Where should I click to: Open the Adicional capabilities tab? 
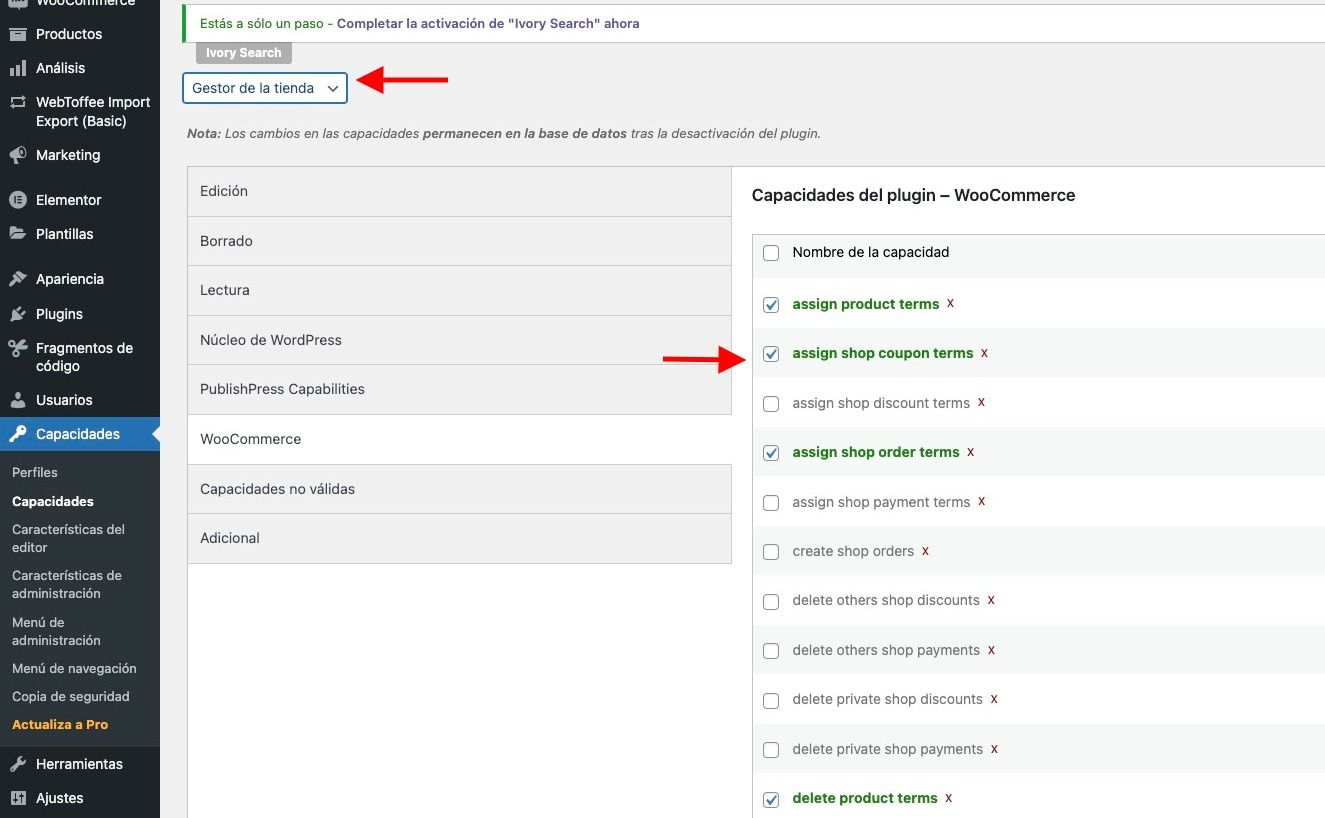click(460, 538)
